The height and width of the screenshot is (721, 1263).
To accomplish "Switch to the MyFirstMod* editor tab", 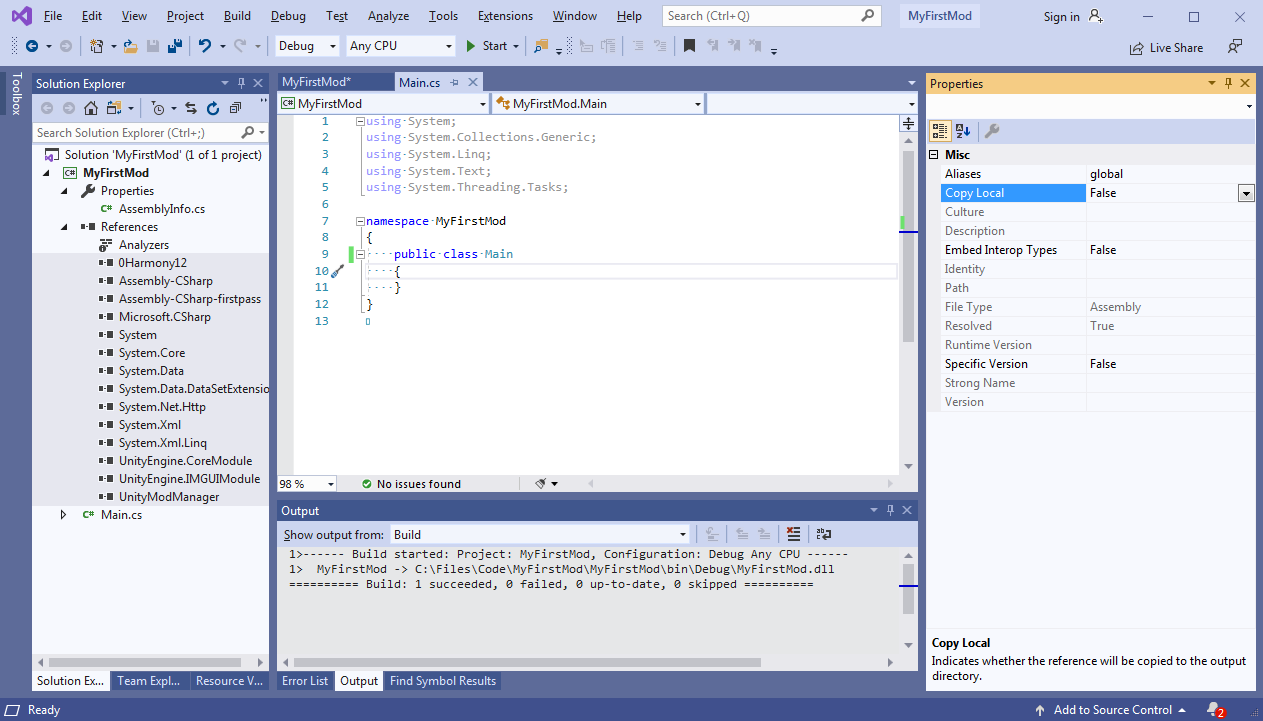I will coord(316,82).
